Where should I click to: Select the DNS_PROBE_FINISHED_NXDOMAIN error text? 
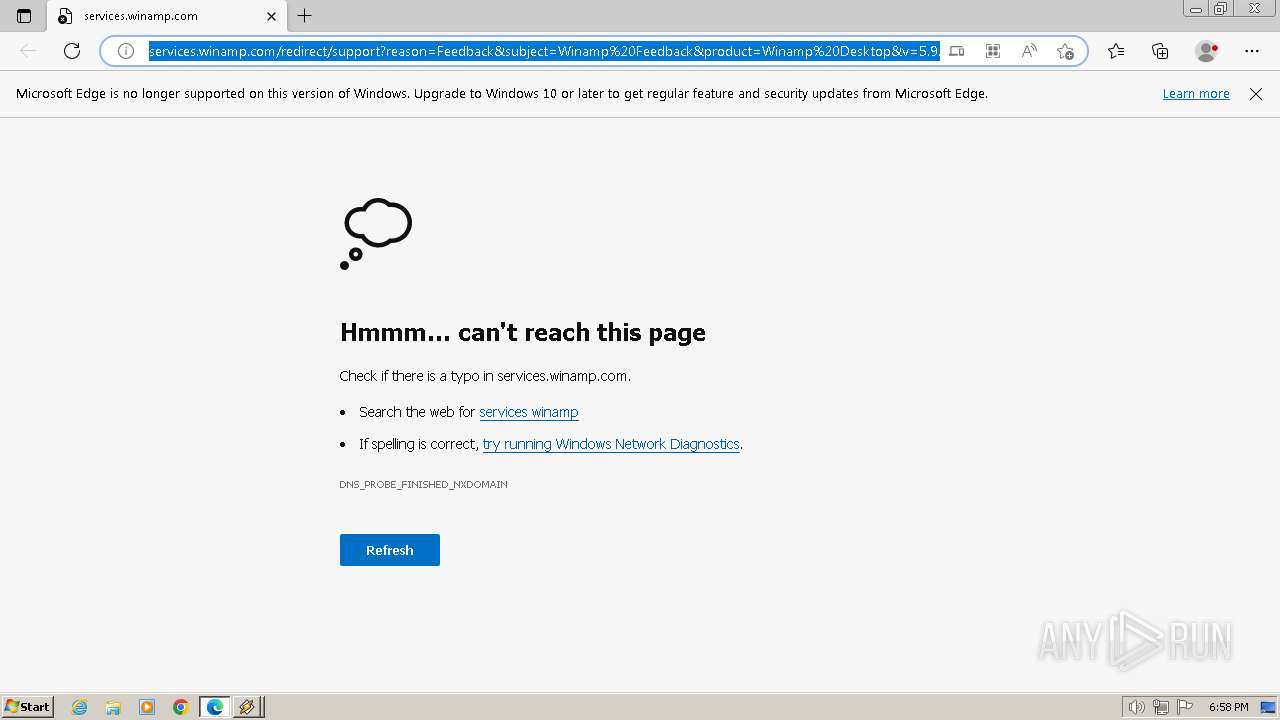tap(423, 484)
